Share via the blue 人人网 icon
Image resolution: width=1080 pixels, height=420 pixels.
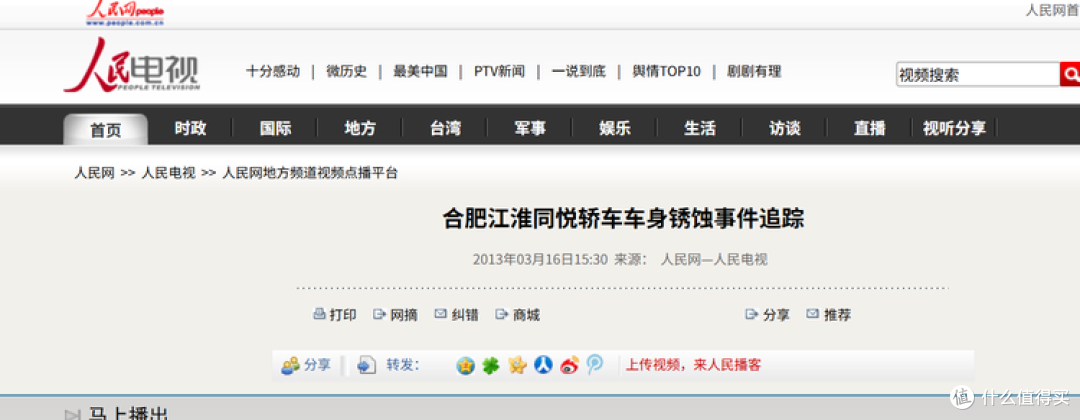tap(543, 366)
